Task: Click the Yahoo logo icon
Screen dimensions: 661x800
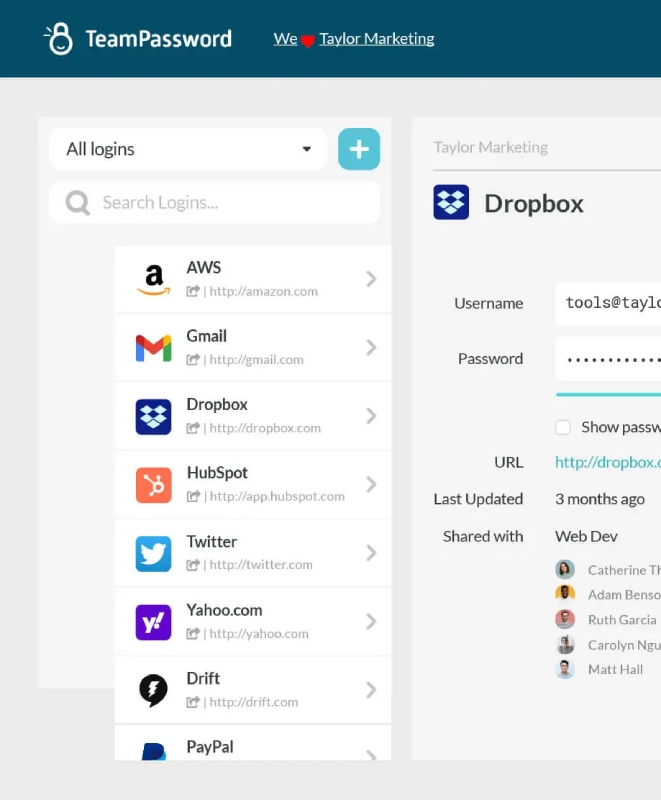Action: 154,622
